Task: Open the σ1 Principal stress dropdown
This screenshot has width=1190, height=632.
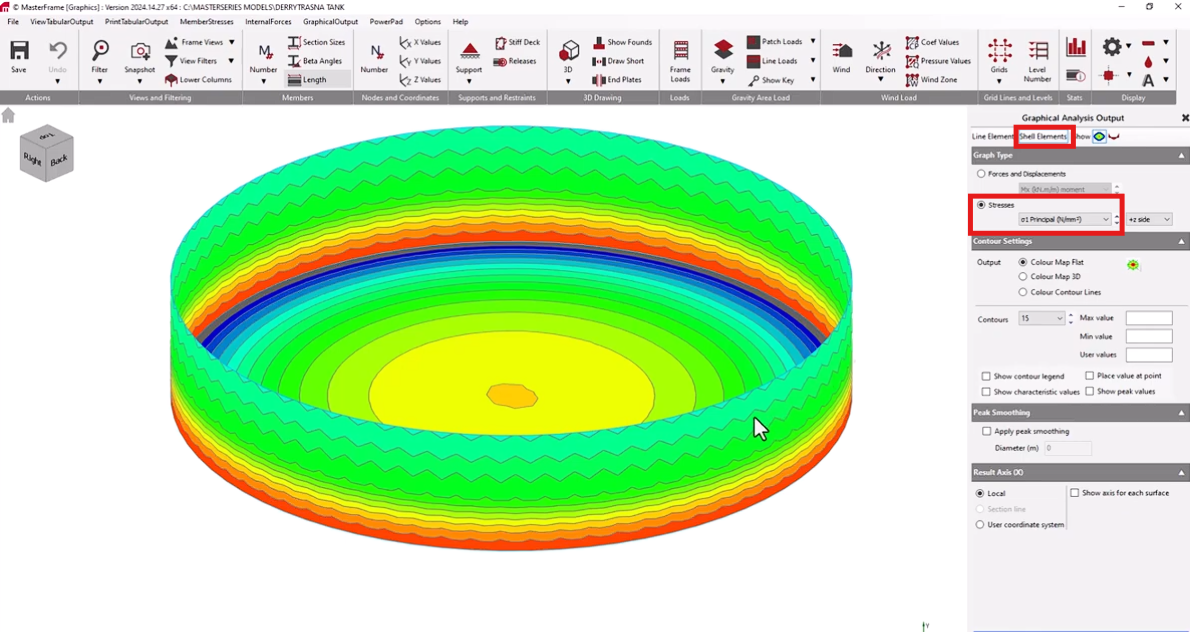Action: coord(1064,219)
